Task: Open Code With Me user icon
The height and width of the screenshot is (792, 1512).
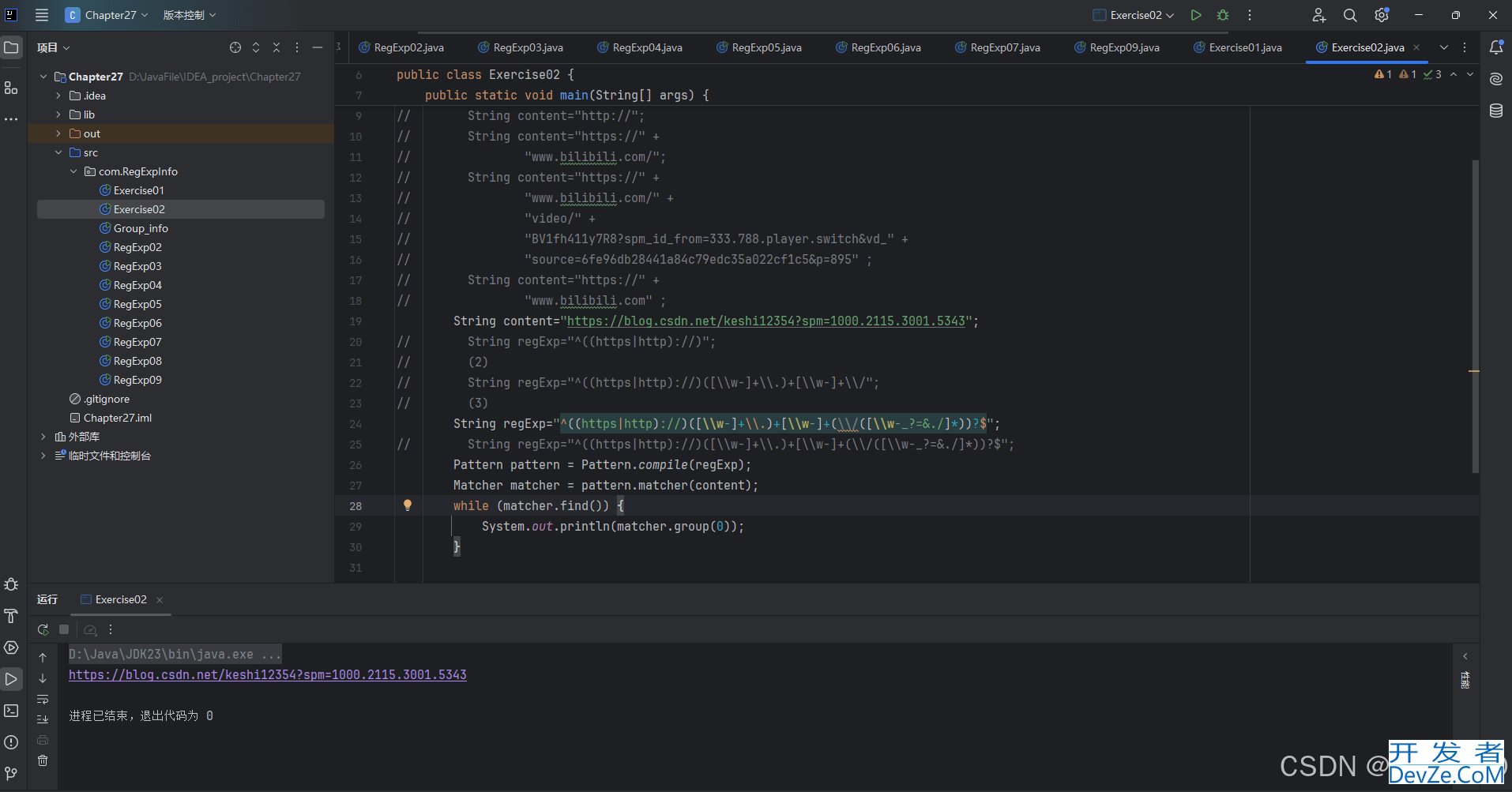Action: pyautogui.click(x=1318, y=15)
